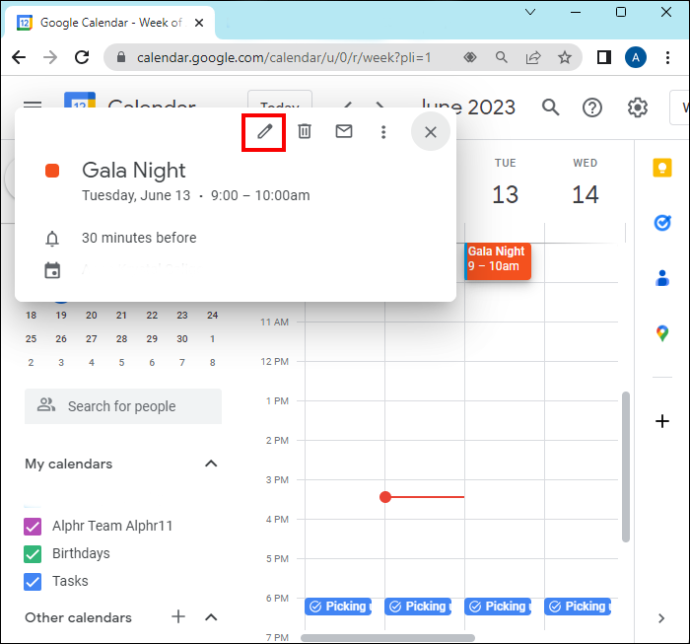Toggle the Tasks calendar checkbox
The width and height of the screenshot is (690, 644).
33,581
